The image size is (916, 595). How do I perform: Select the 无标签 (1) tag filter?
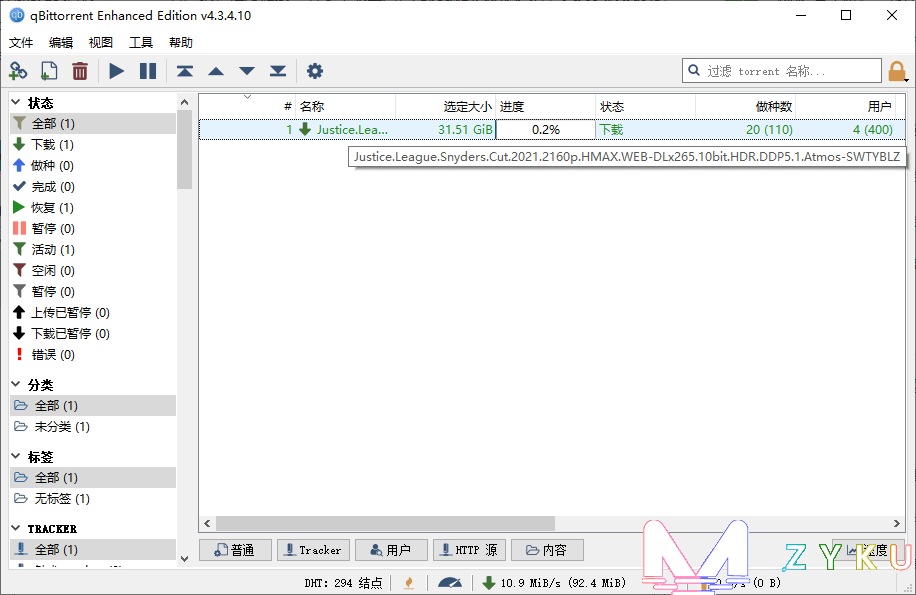[x=93, y=499]
